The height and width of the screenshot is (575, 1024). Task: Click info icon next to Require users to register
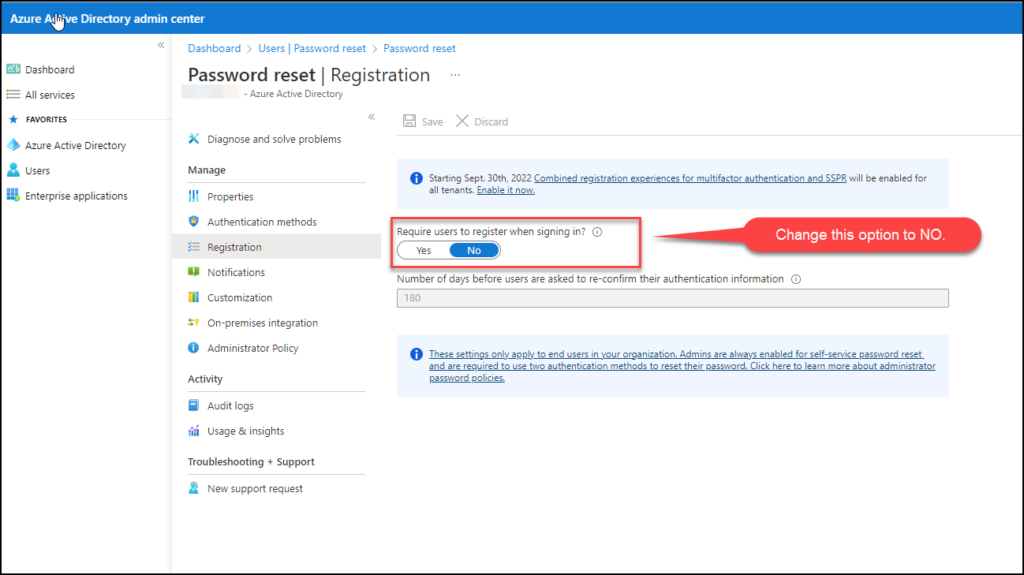coord(597,232)
